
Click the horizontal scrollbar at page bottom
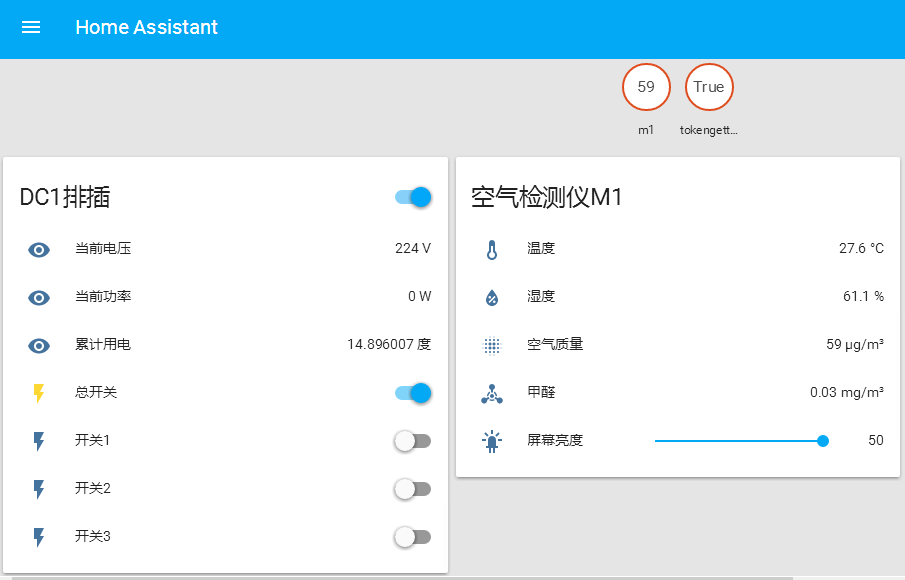click(x=402, y=578)
